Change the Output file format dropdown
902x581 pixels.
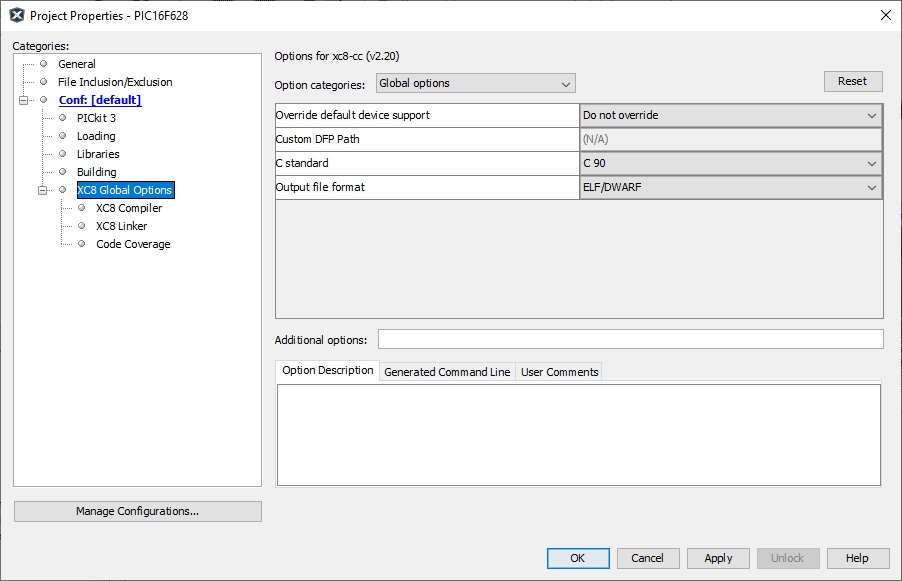[x=730, y=187]
